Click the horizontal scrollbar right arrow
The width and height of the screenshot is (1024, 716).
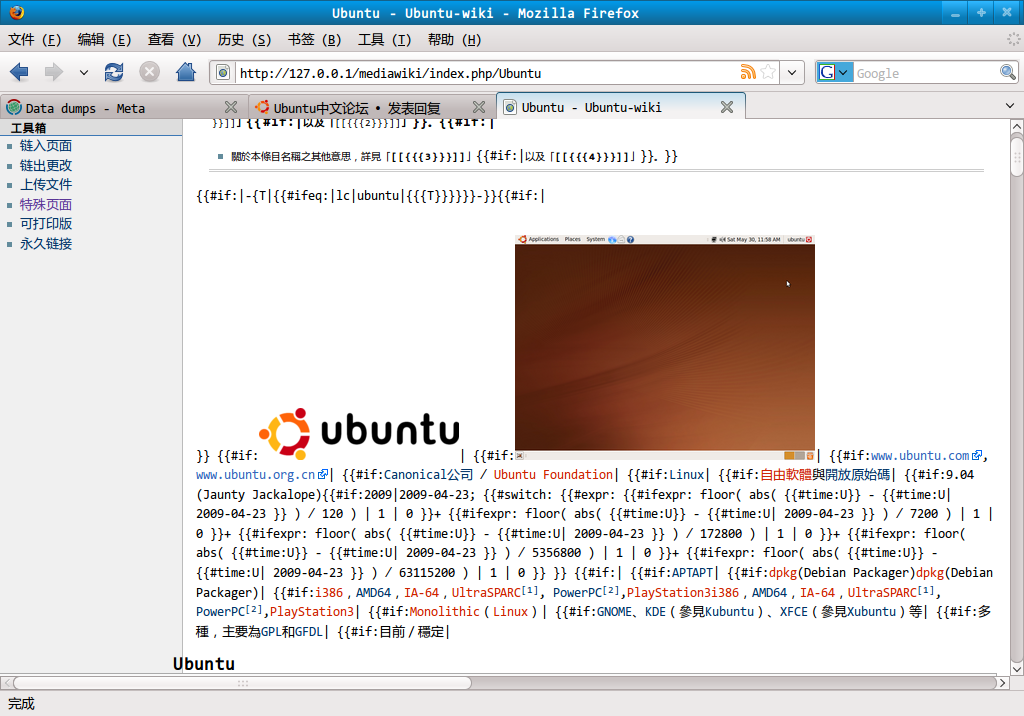point(1002,683)
